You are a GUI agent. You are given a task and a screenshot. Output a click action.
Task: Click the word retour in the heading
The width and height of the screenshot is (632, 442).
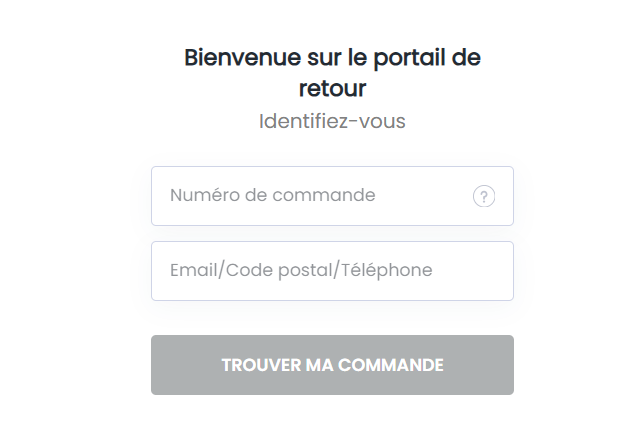(x=332, y=88)
